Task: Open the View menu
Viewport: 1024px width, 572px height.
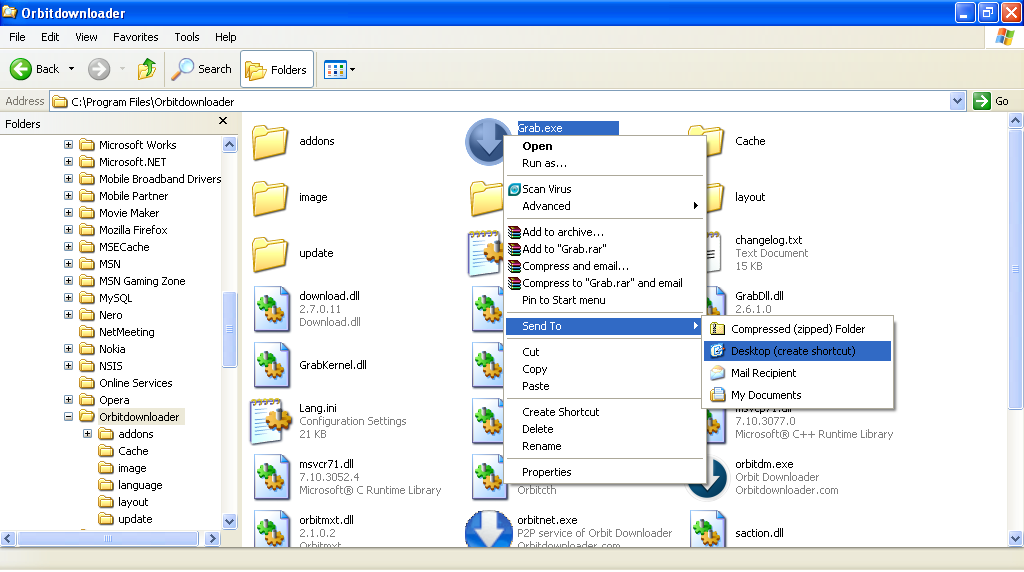Action: [x=86, y=37]
